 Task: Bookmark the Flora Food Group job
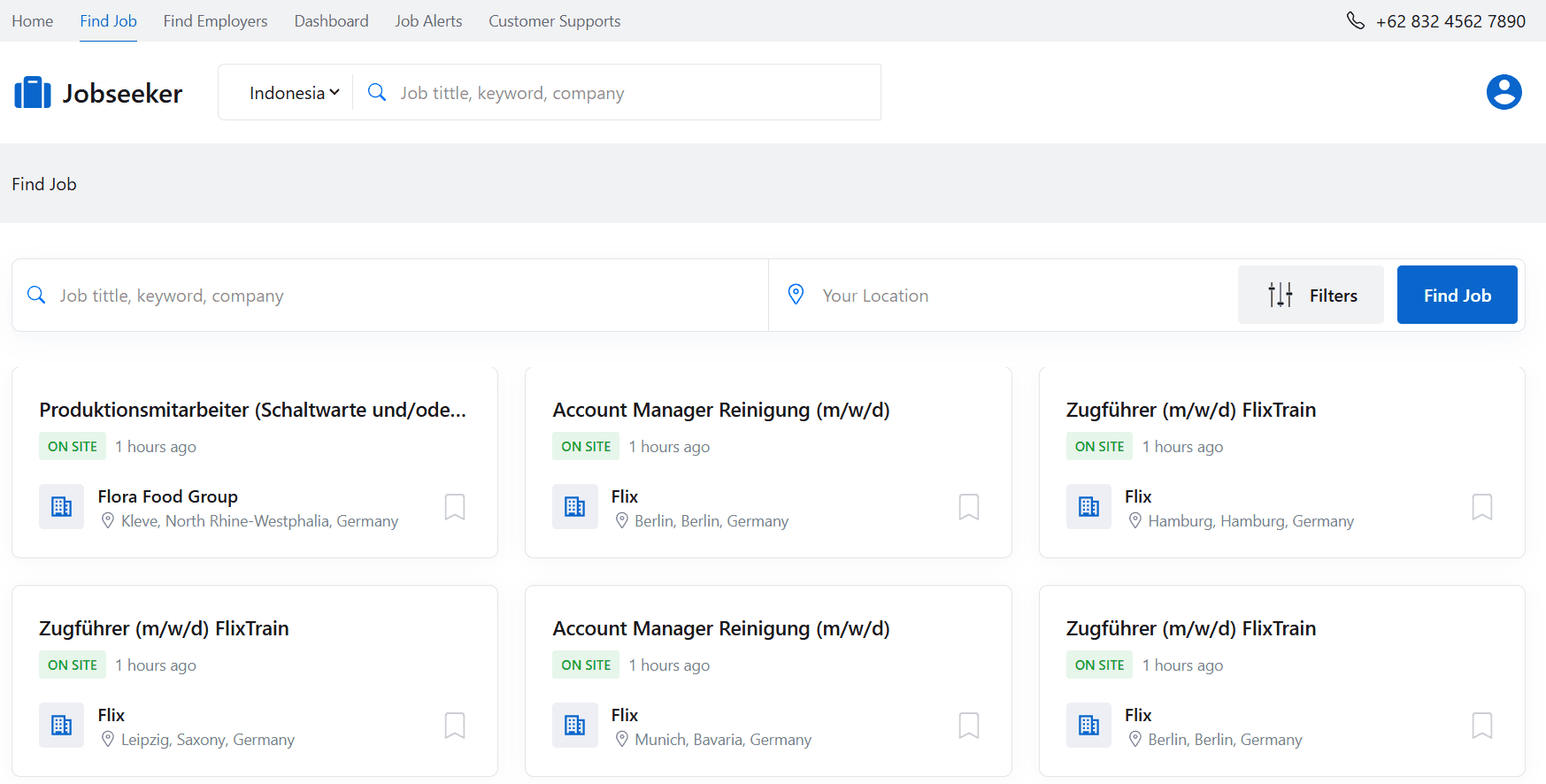[x=455, y=507]
